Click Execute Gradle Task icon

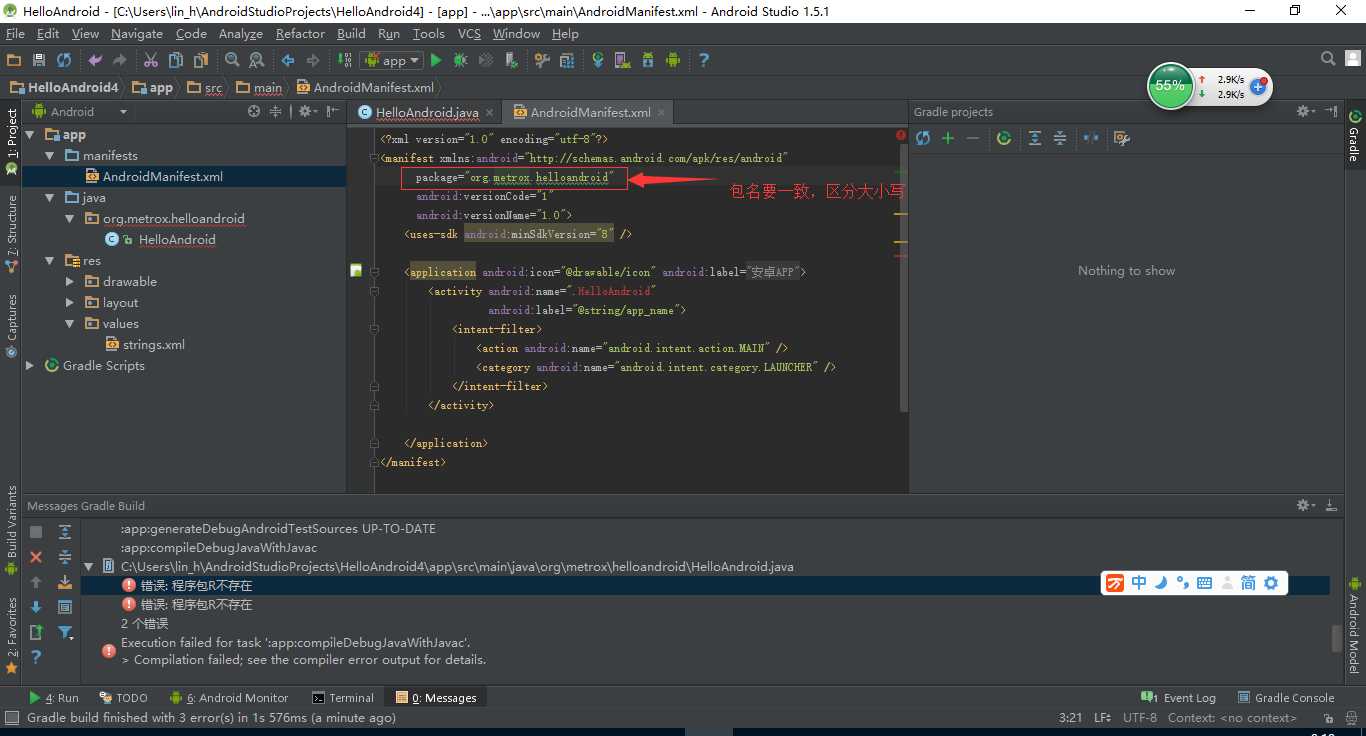(1004, 138)
